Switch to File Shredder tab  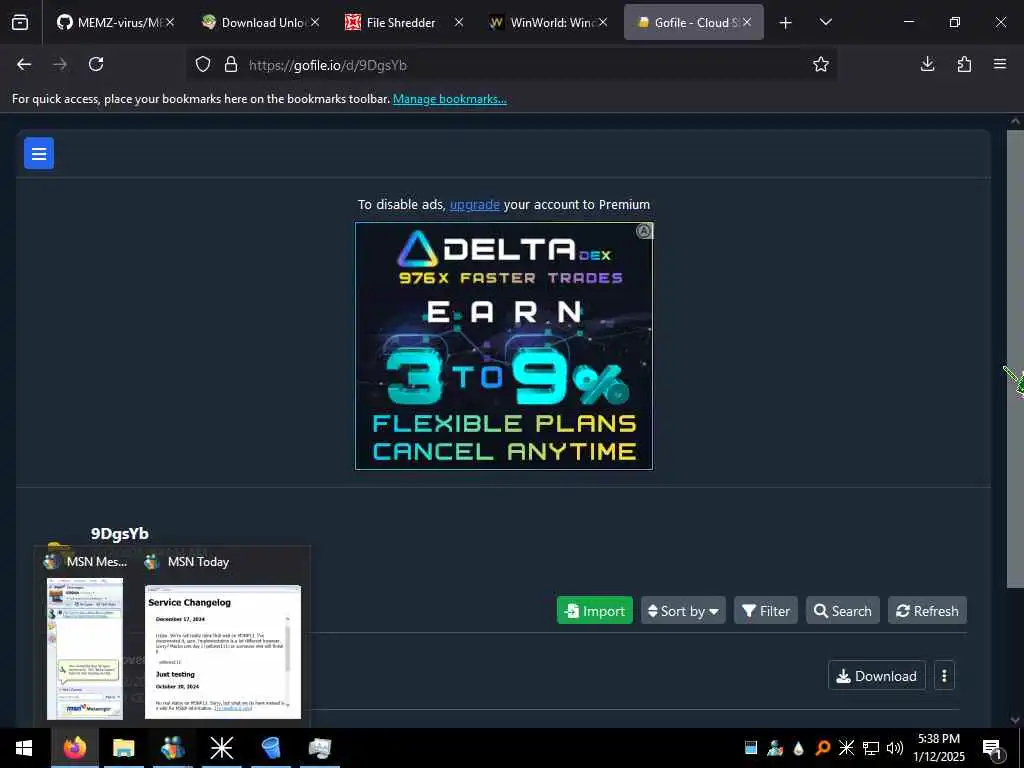400,22
